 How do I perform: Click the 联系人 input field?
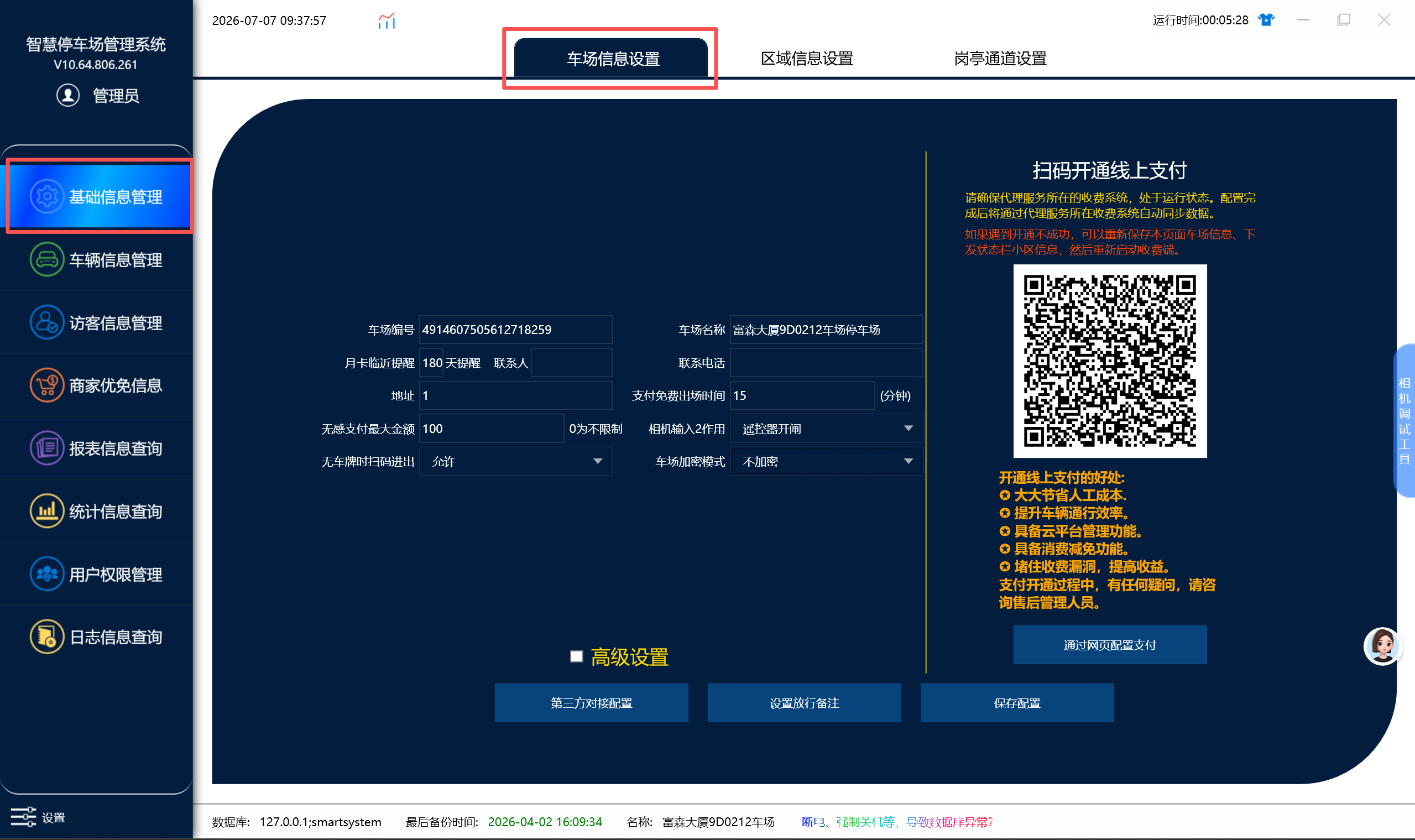tap(572, 362)
